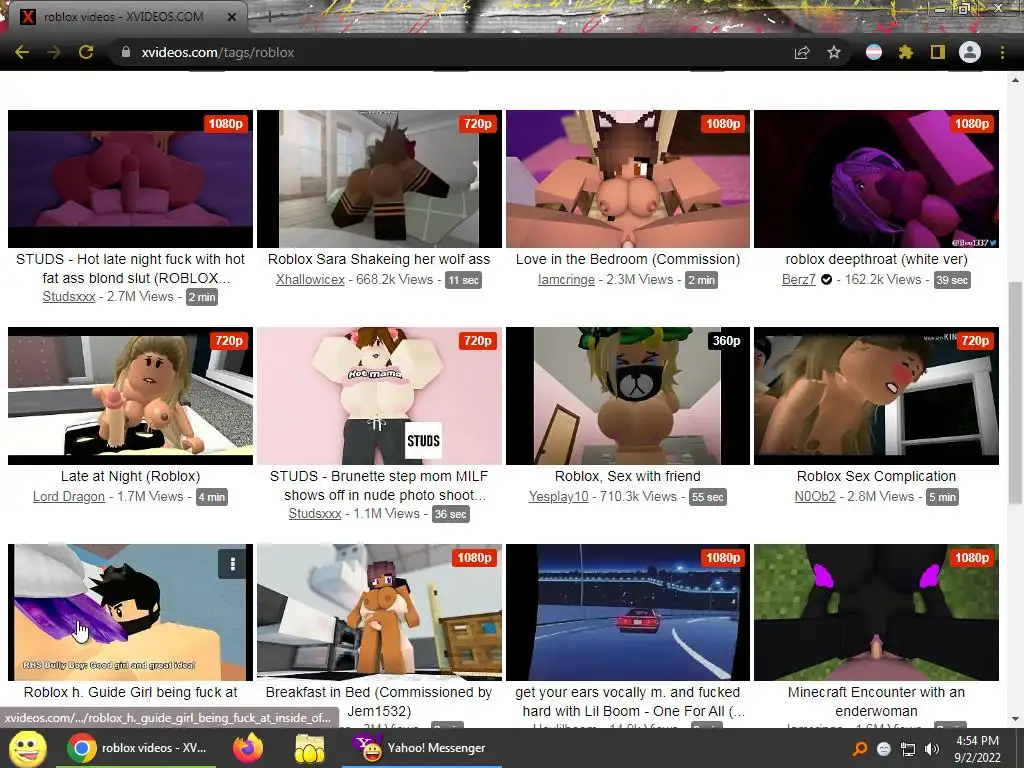Click the Minecraft Encounter video thumbnail
Viewport: 1024px width, 768px height.
(876, 612)
